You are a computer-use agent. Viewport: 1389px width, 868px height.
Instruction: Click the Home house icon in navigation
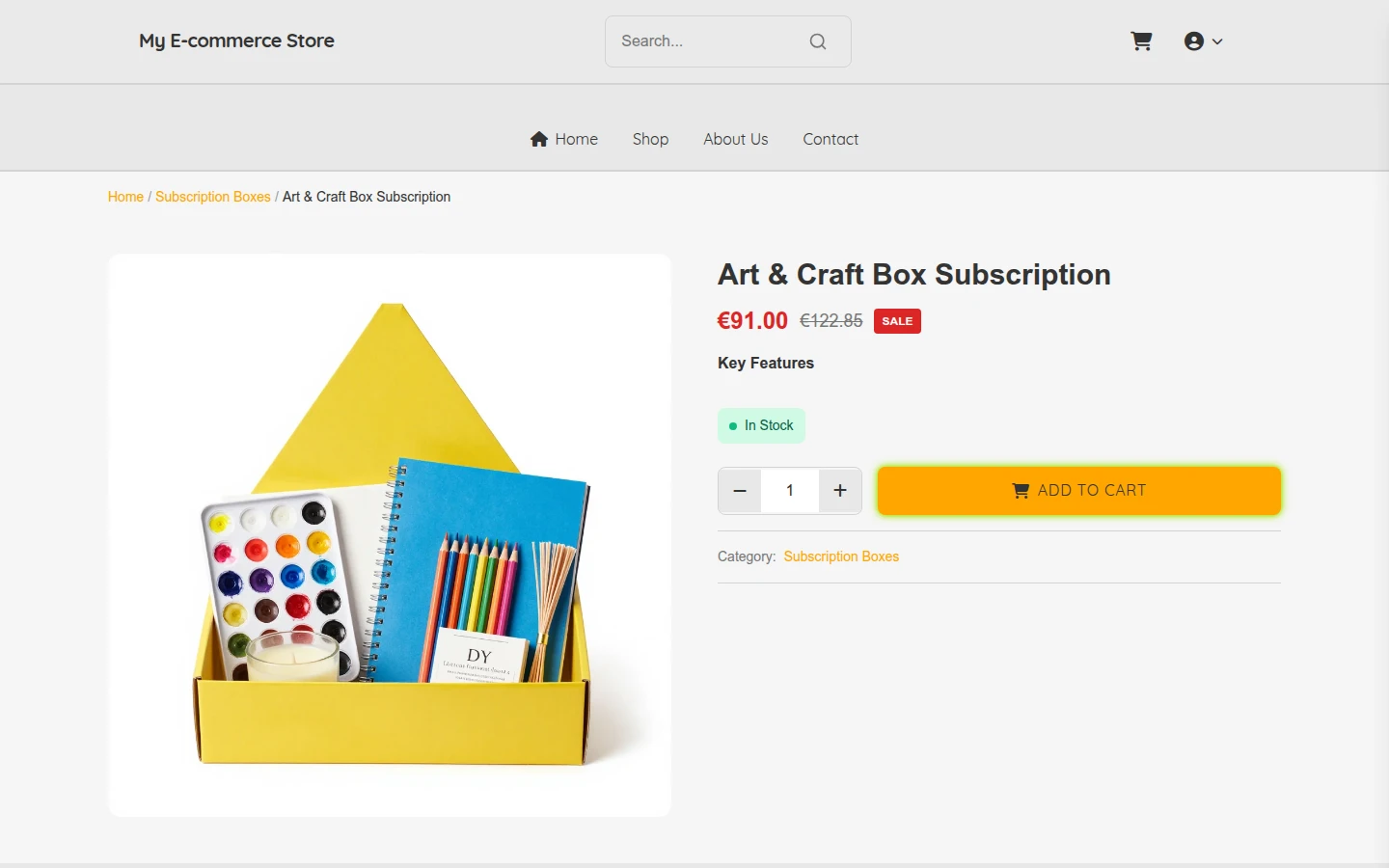539,139
